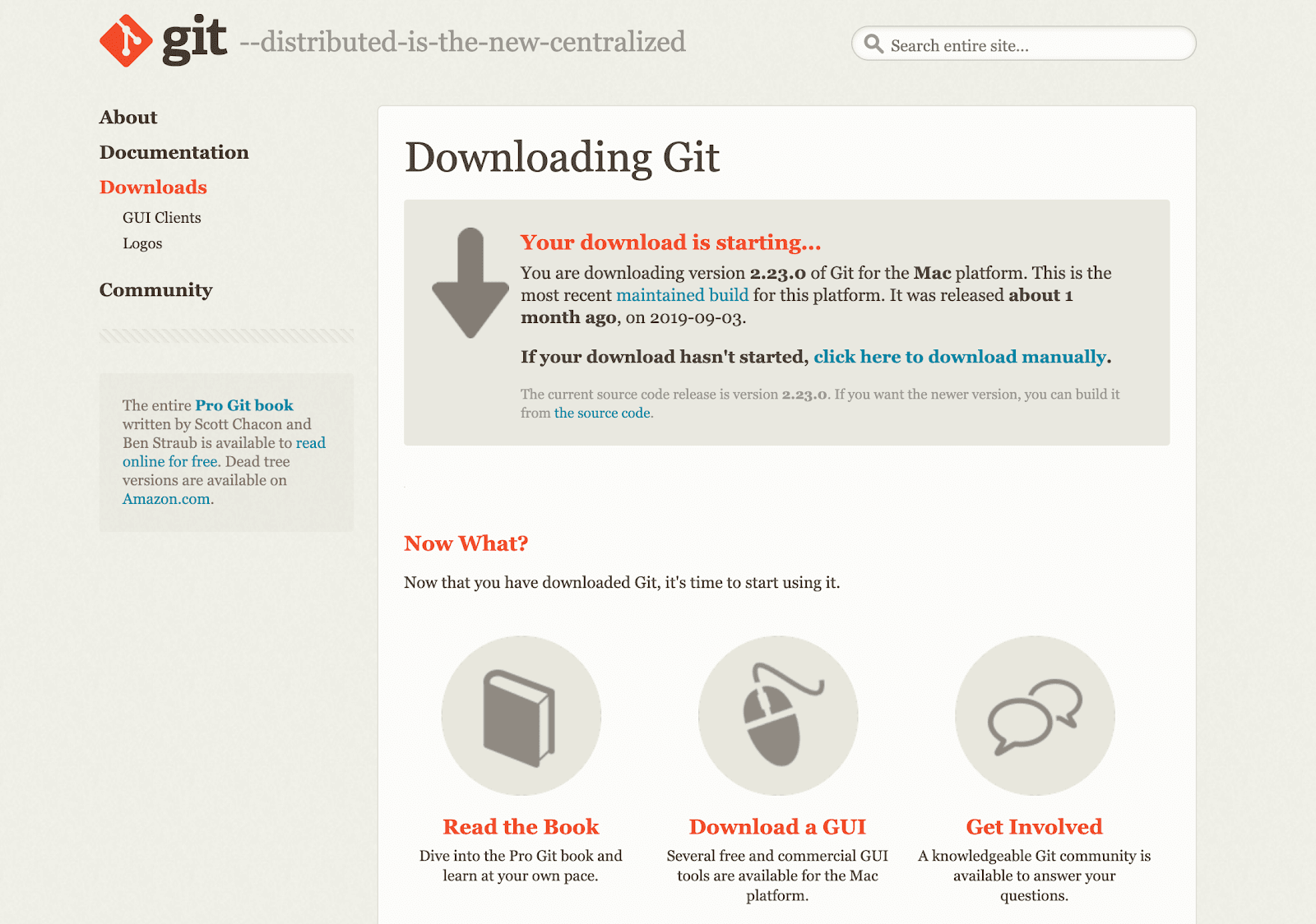Go to Documentation in the sidebar
The width and height of the screenshot is (1316, 924).
(174, 153)
